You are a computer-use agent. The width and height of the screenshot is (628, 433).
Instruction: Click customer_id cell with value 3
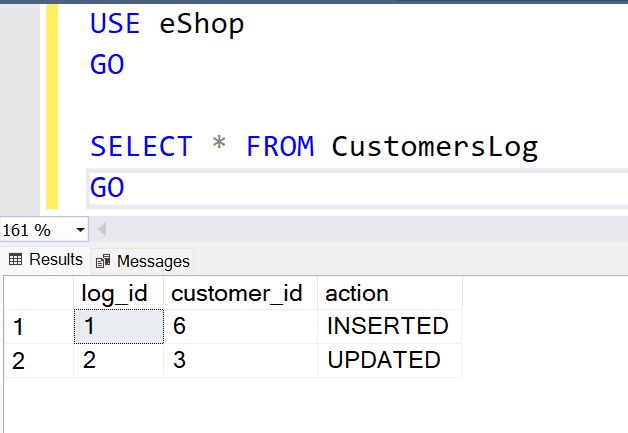[x=240, y=360]
